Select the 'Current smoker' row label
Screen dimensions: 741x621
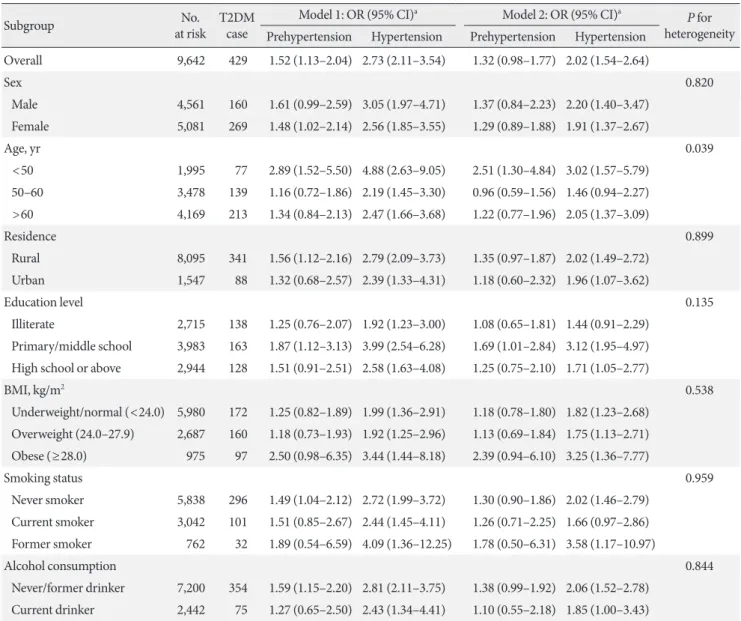pyautogui.click(x=53, y=522)
